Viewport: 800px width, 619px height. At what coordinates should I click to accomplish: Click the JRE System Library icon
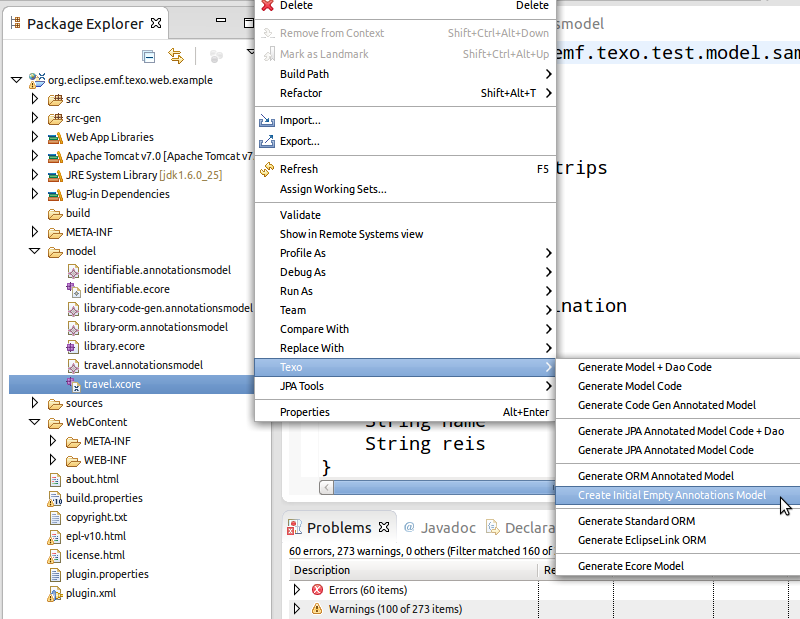55,176
